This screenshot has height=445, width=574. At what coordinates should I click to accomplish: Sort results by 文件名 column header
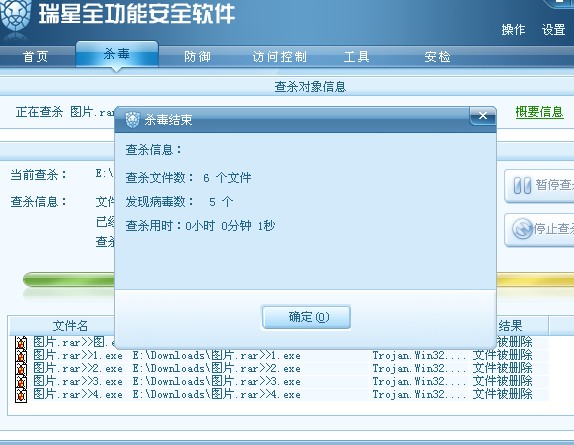[70, 325]
